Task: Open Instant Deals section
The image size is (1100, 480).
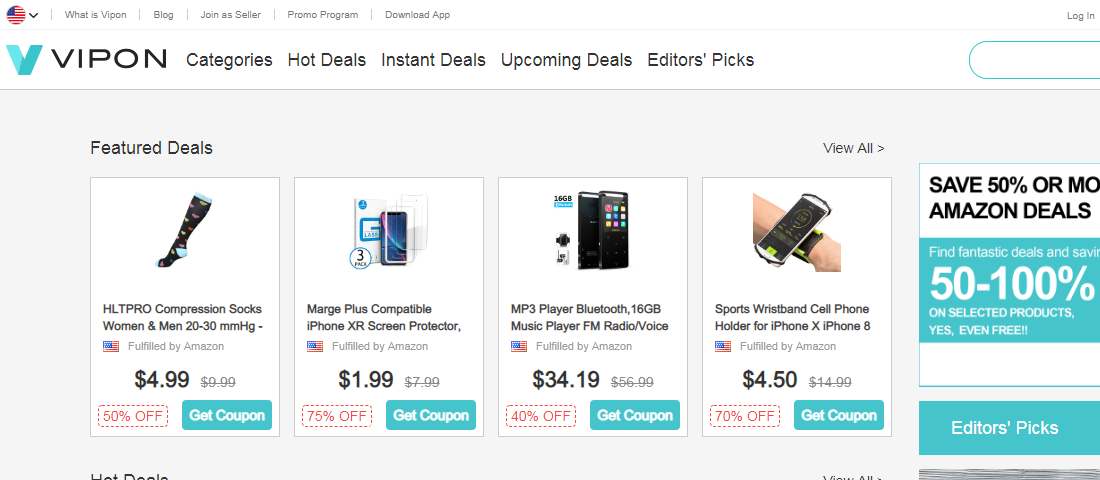Action: [433, 60]
